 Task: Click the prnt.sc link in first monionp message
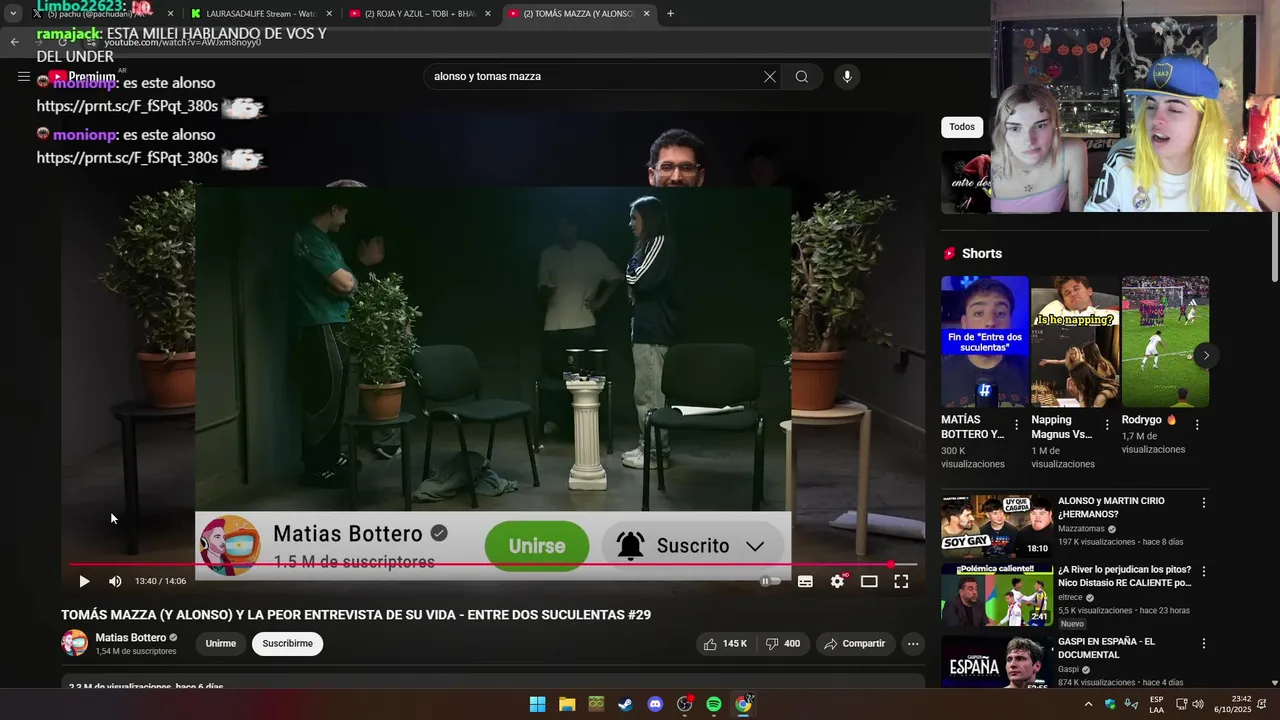127,106
